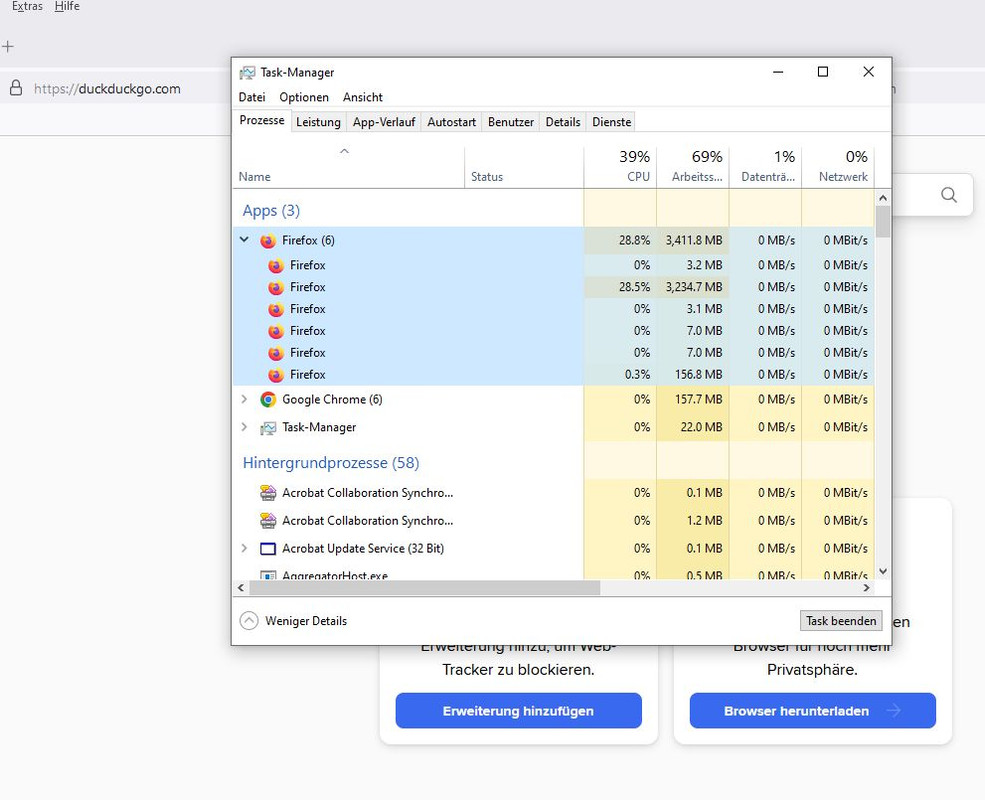Click the duckduckgo.com address bar
Screen dimensions: 985x800
[x=107, y=89]
